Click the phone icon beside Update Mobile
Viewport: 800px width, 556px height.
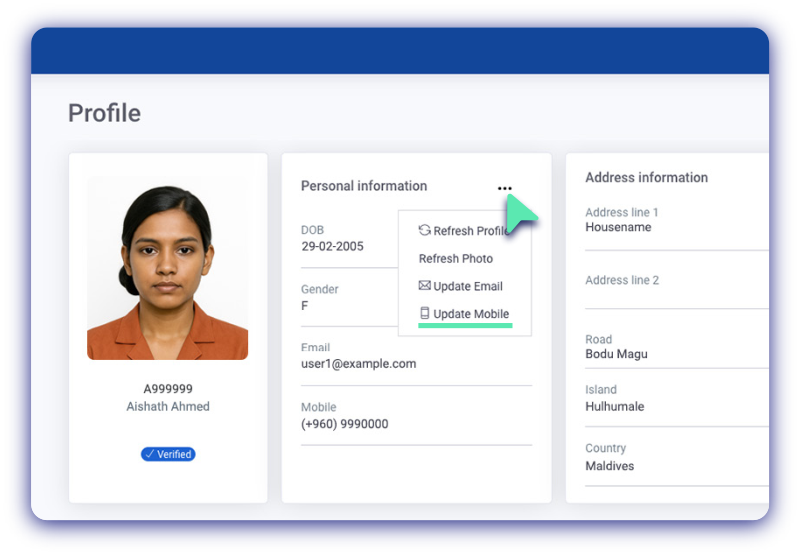coord(424,314)
